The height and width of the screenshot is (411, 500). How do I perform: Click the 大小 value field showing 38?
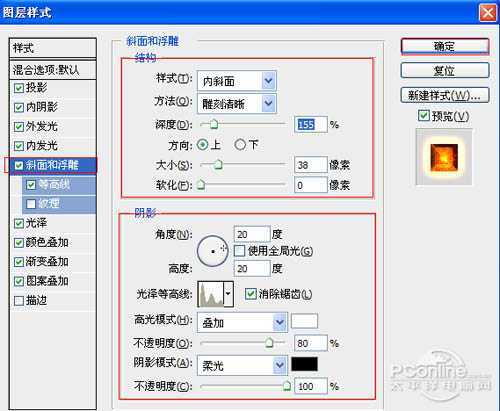click(310, 165)
